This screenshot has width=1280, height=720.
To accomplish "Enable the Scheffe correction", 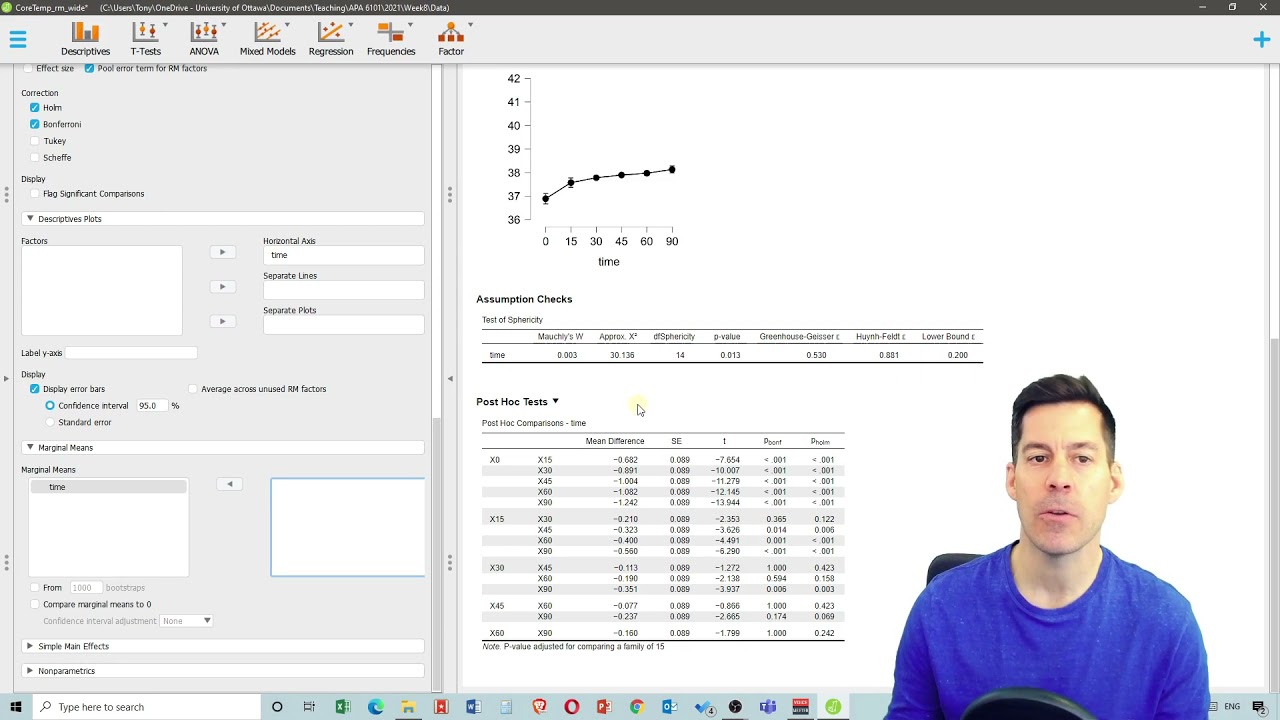I will click(x=35, y=157).
